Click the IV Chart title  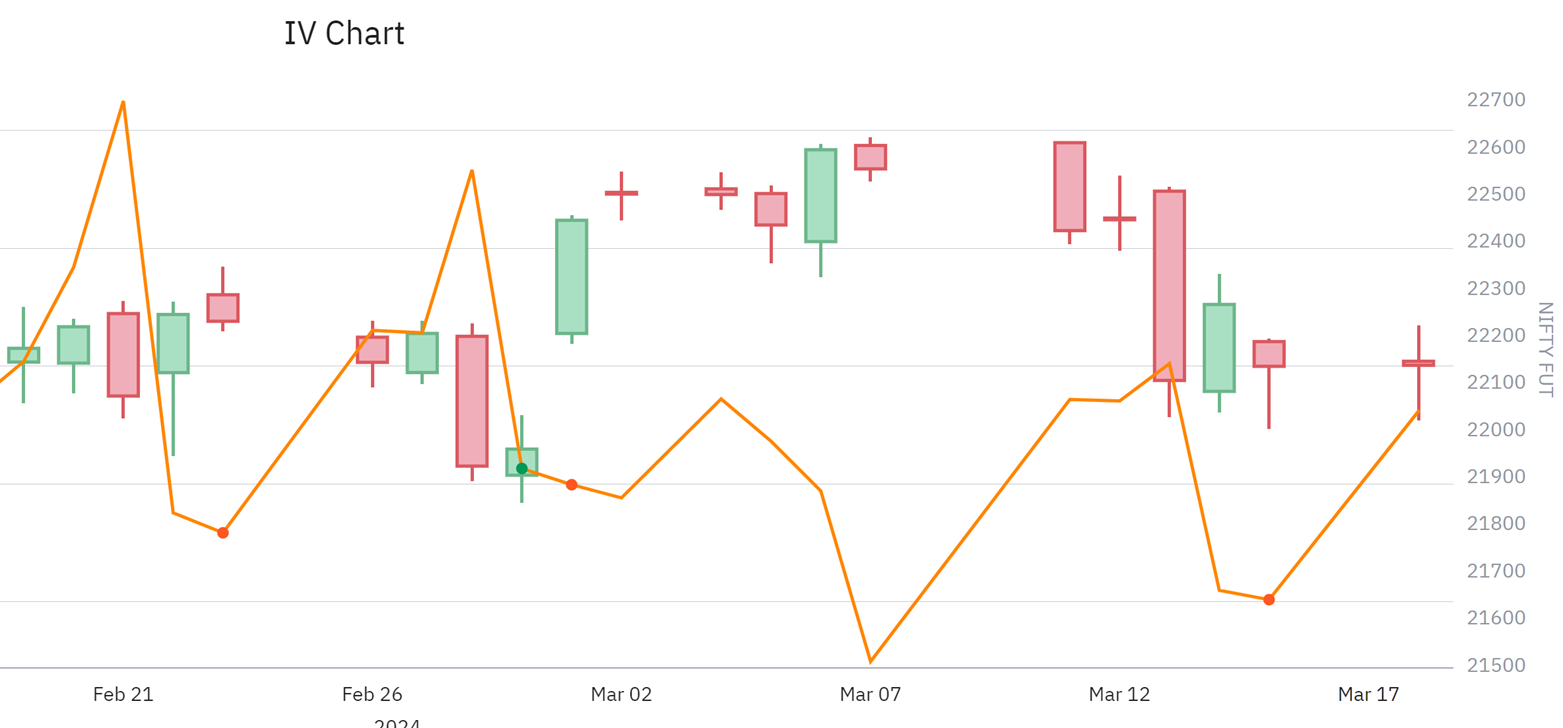click(344, 34)
